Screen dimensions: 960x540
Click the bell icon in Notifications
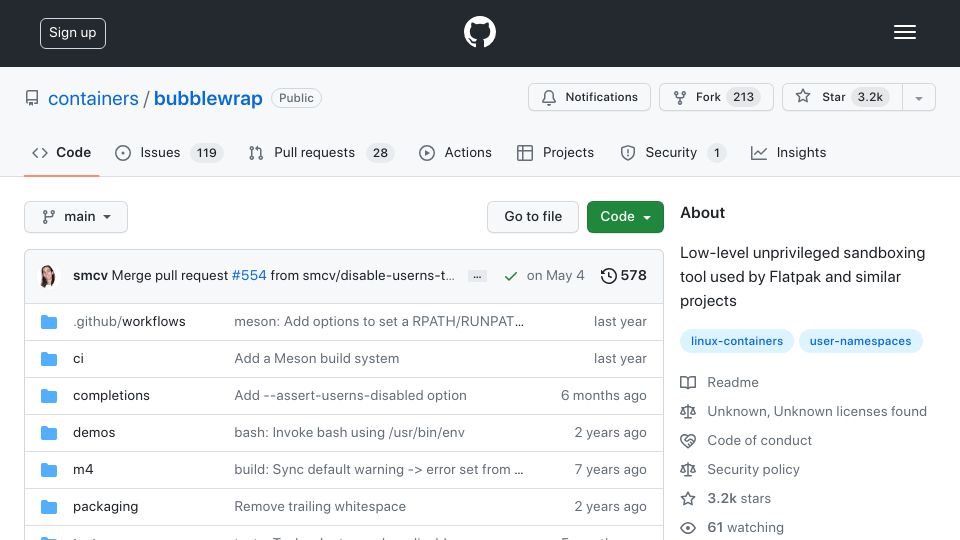tap(549, 97)
